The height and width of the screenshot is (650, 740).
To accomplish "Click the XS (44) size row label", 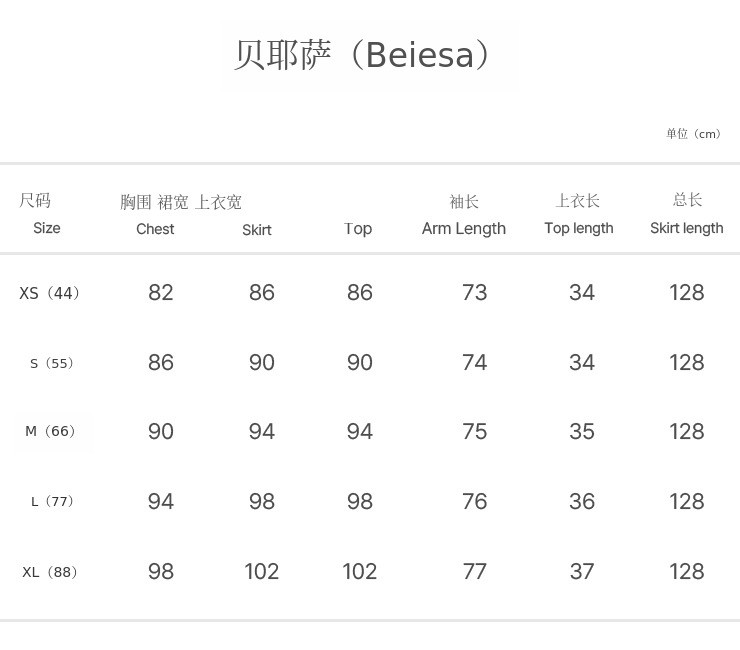I will click(50, 293).
